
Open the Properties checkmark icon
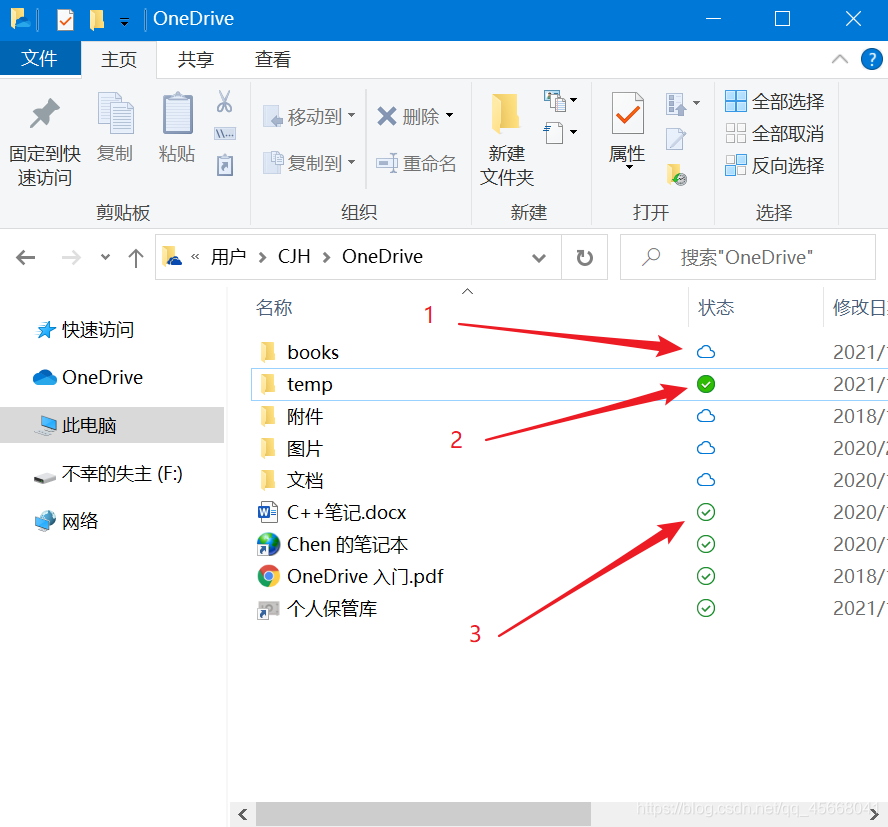(x=627, y=113)
